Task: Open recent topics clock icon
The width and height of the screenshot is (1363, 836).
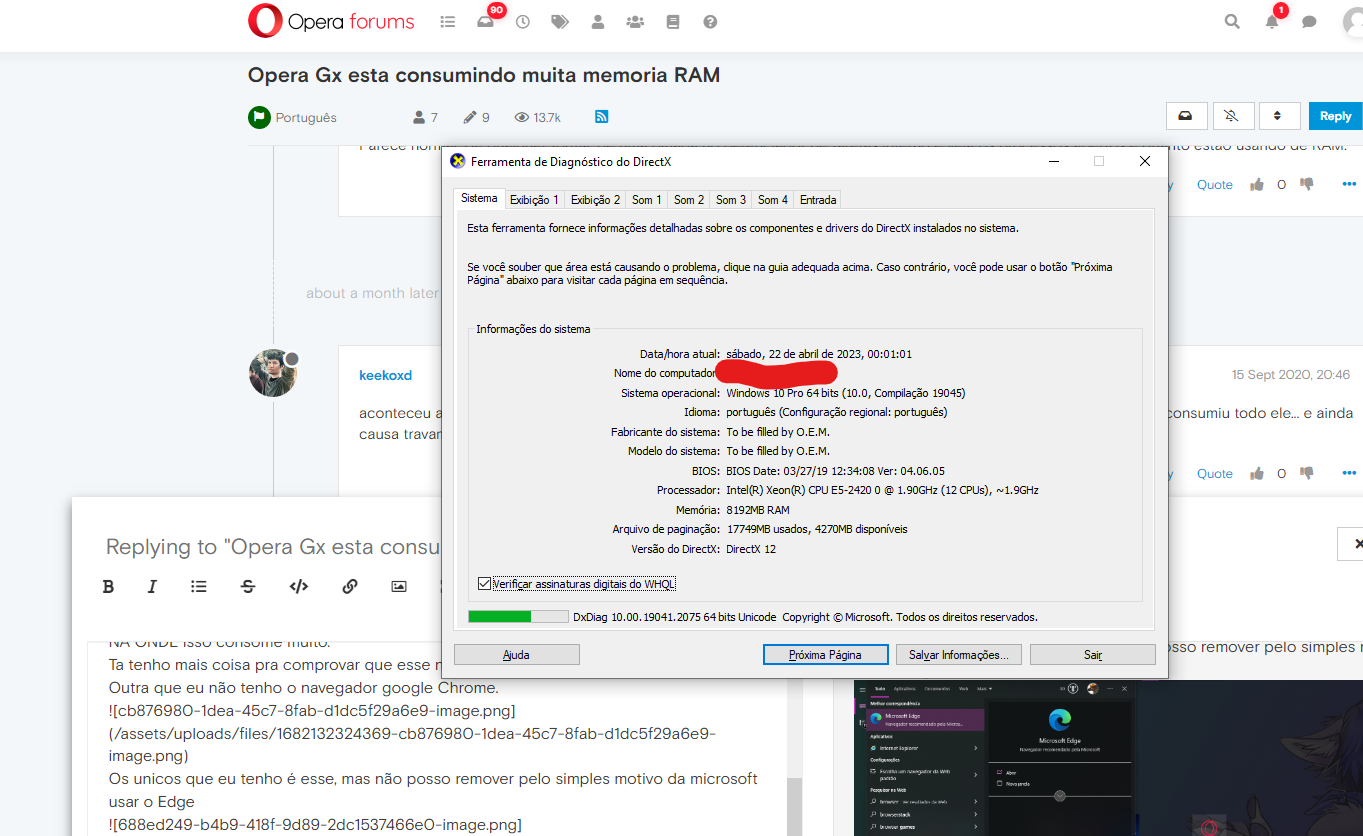Action: click(523, 21)
